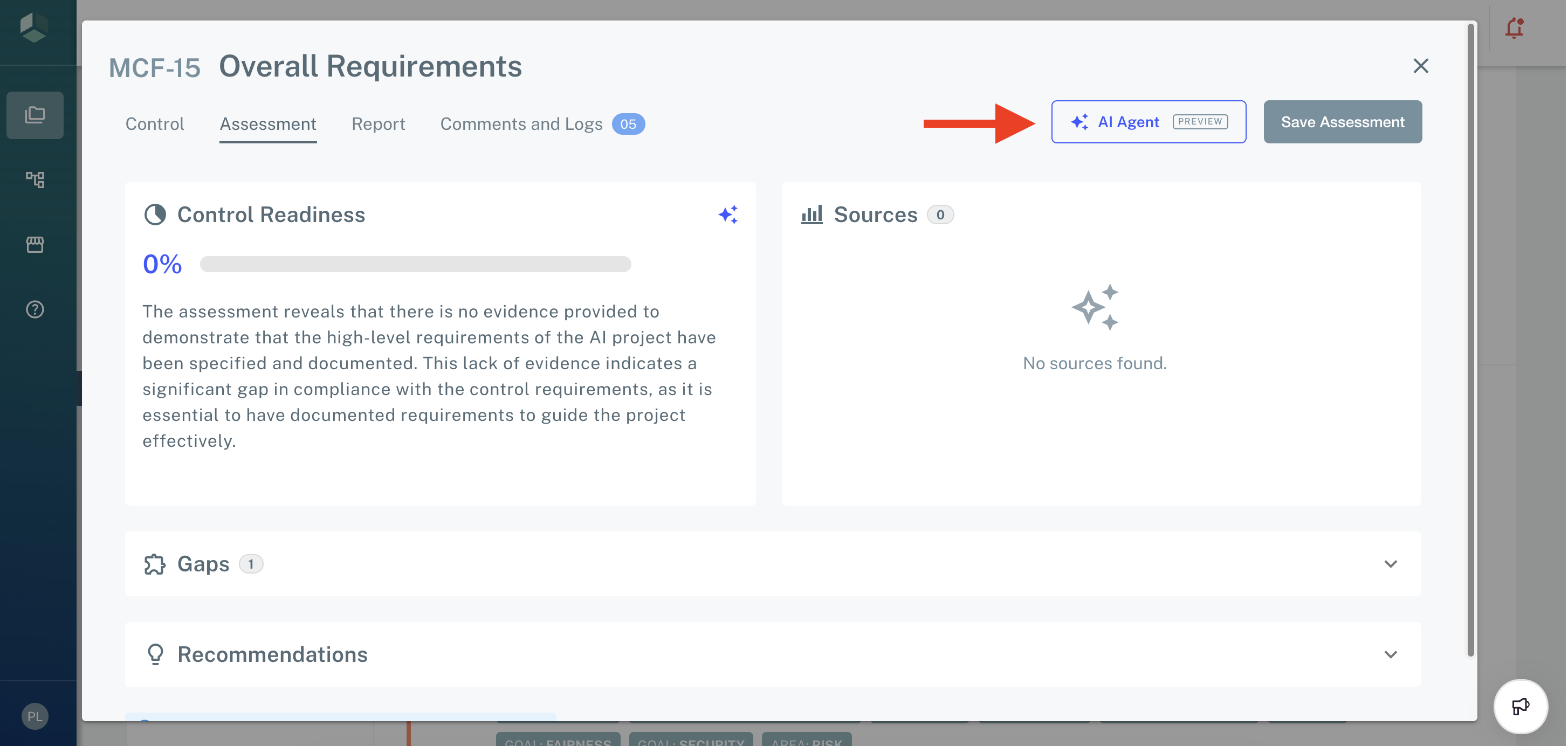Select the storefront/marketplace icon in the sidebar
This screenshot has width=1568, height=746.
click(x=35, y=244)
